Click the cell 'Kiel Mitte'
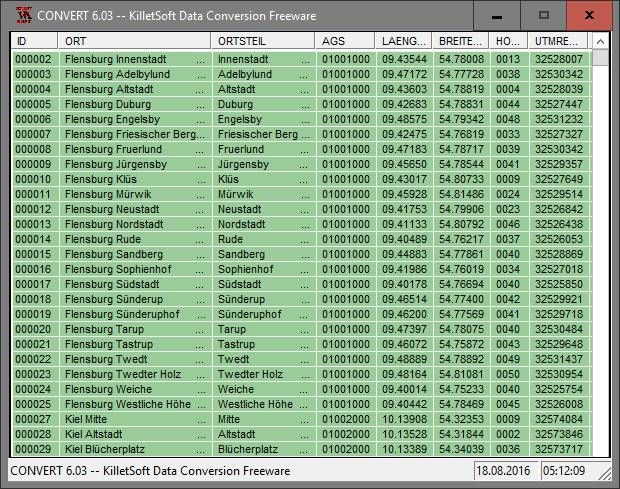The width and height of the screenshot is (620, 489). pos(135,420)
